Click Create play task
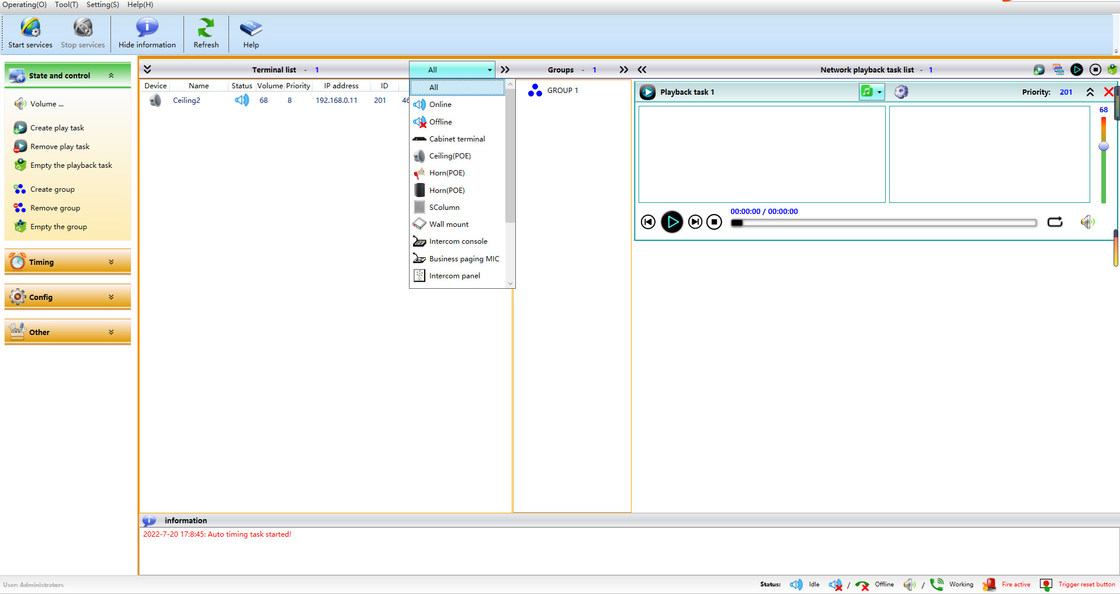Screen dimensions: 1120x594 57,128
